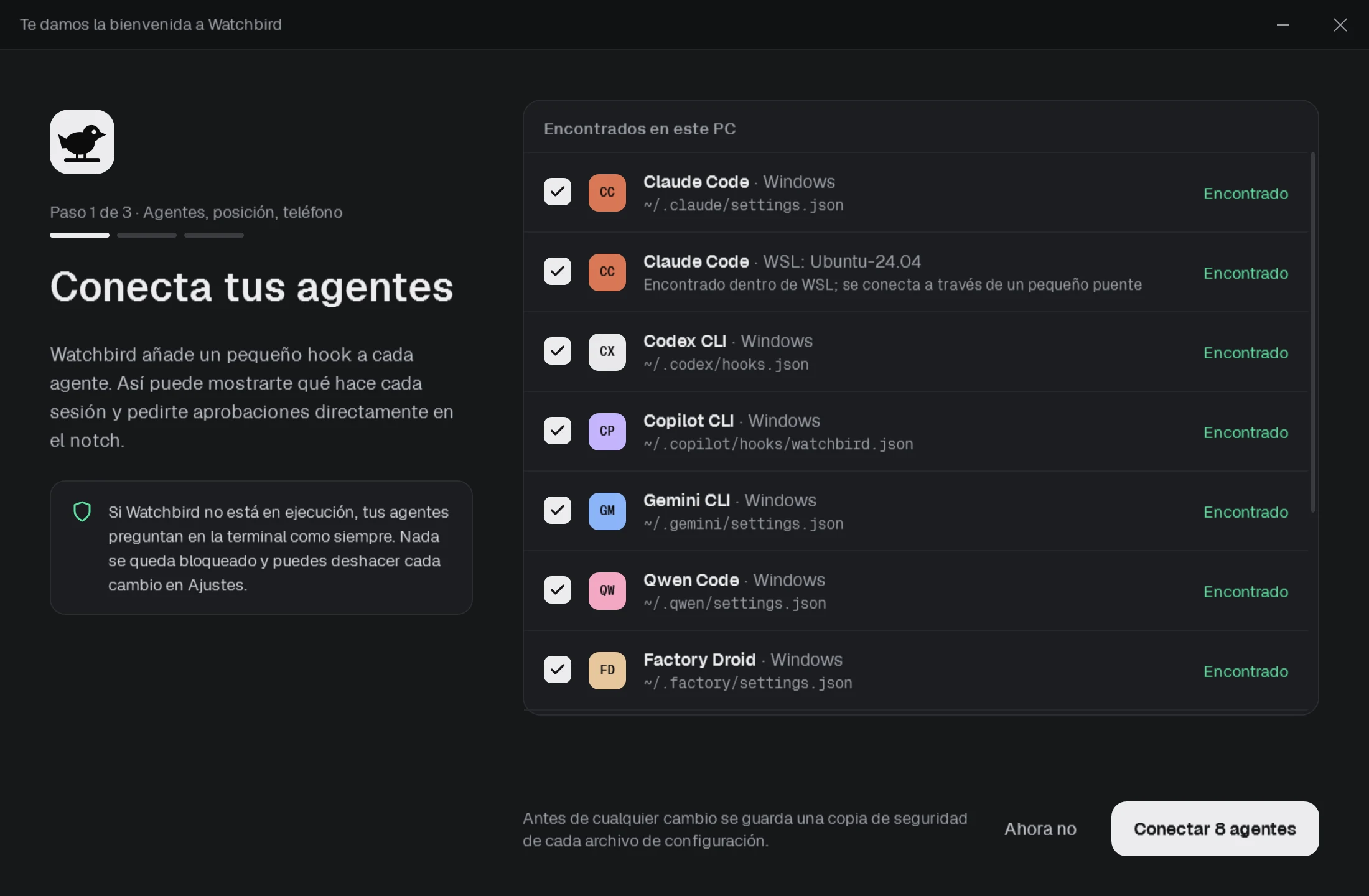
Task: Click the white CX Codex CLI icon
Action: (607, 352)
